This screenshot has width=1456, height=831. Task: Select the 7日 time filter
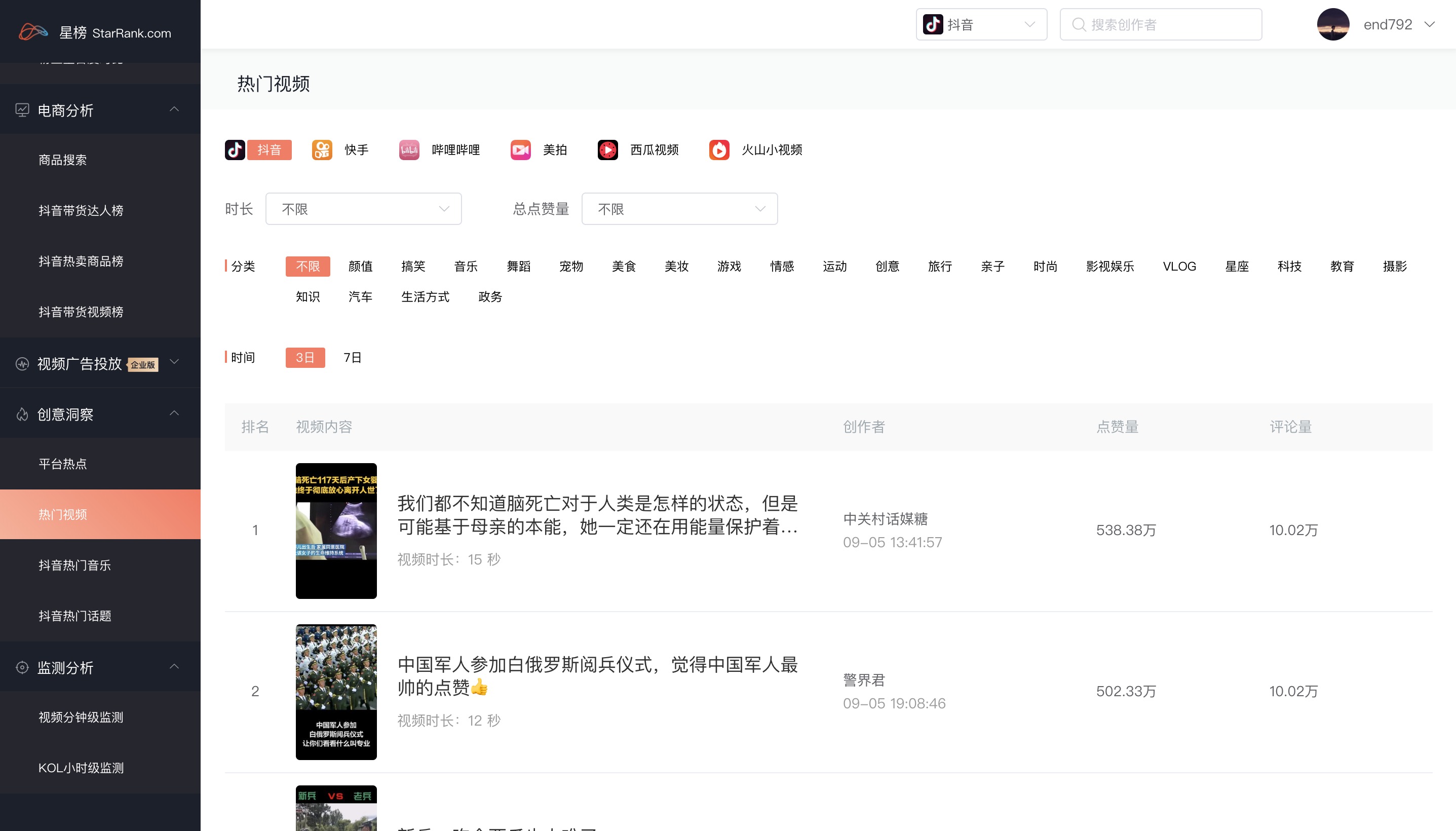[x=352, y=357]
